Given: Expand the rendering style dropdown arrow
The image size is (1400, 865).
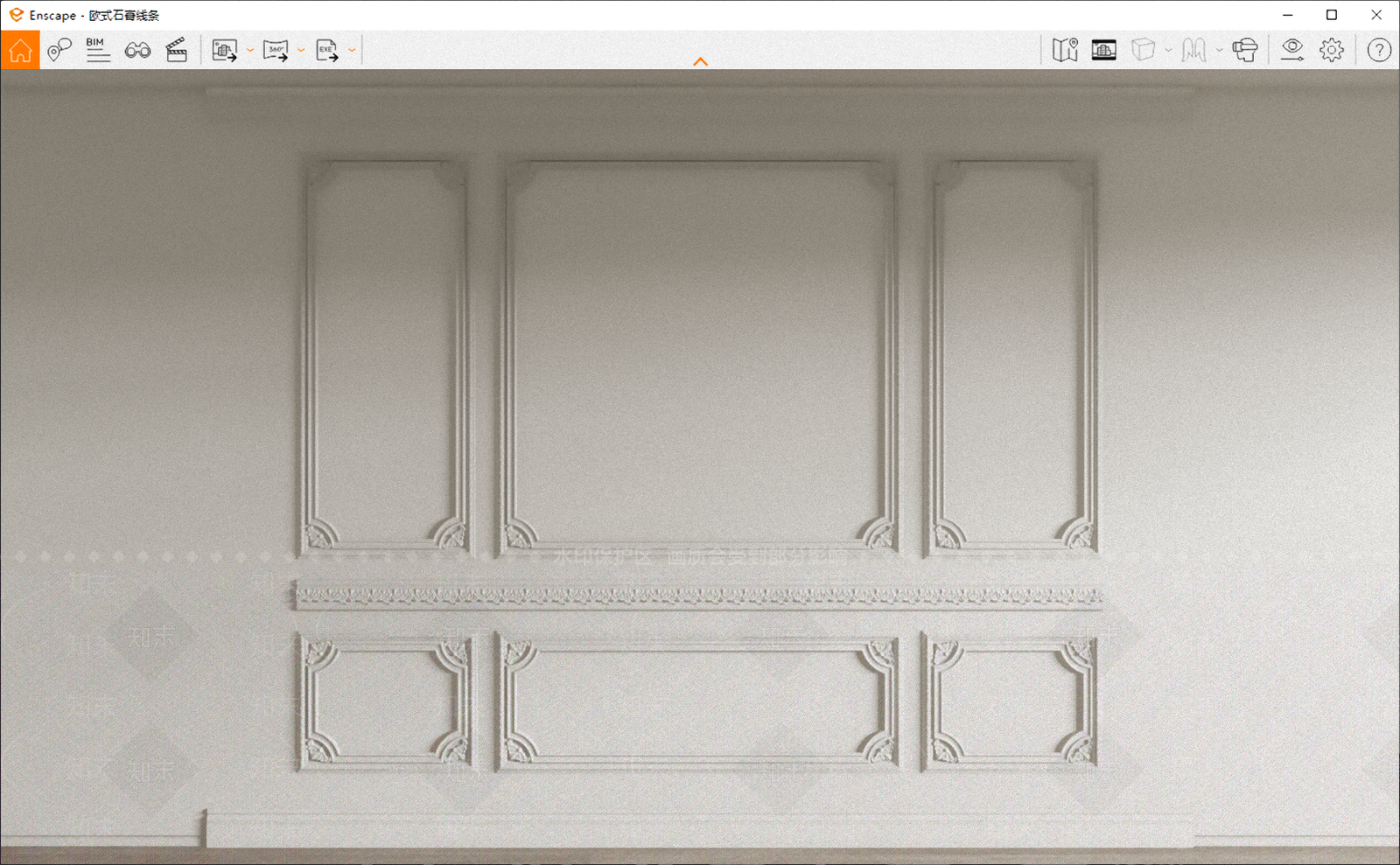Looking at the screenshot, I should coord(1168,50).
